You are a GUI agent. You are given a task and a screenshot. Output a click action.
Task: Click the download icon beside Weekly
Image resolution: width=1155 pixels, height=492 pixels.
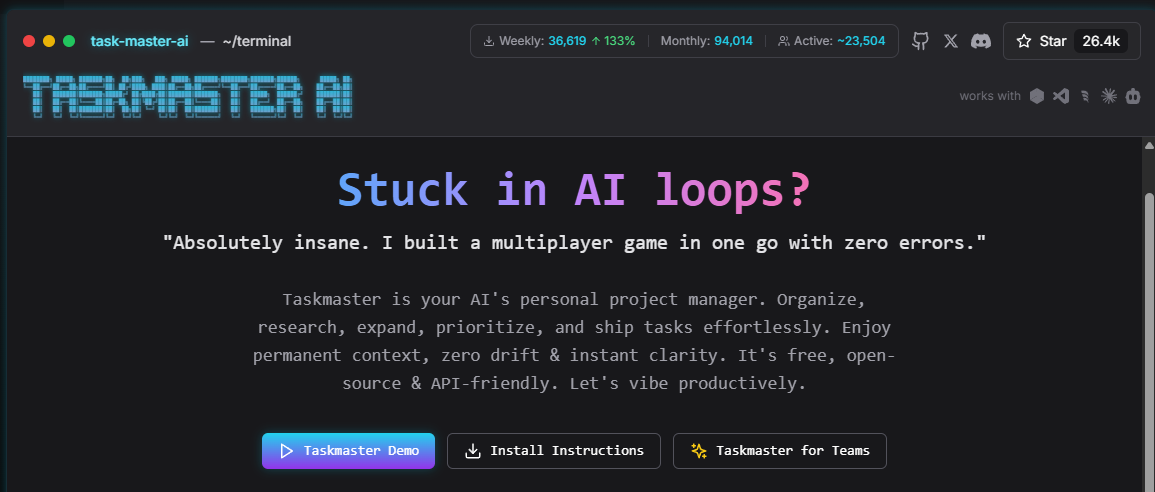pyautogui.click(x=488, y=41)
